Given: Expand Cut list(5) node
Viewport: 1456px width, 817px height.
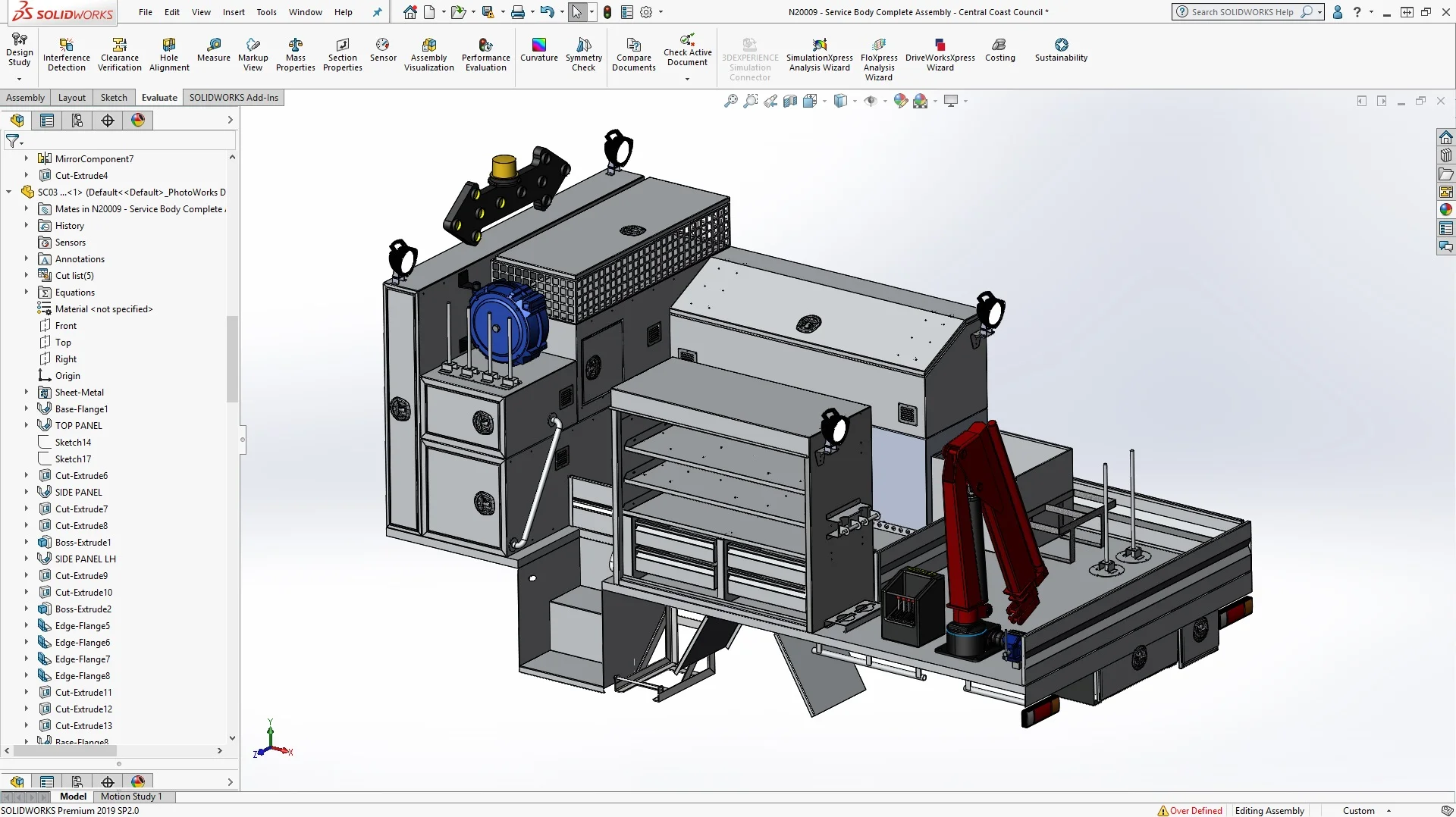Looking at the screenshot, I should click(26, 275).
